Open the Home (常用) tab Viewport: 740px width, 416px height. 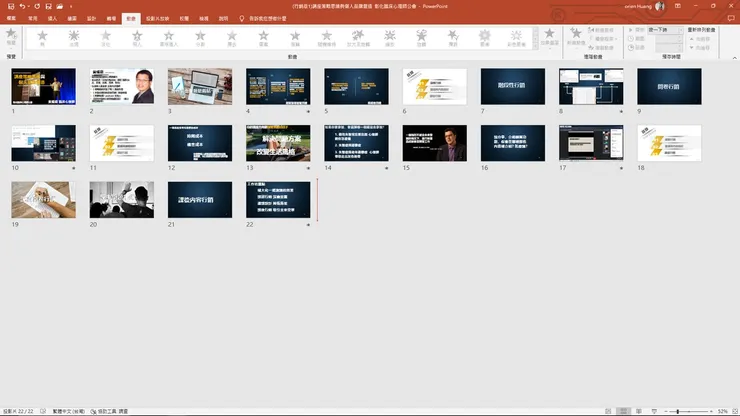coord(33,18)
